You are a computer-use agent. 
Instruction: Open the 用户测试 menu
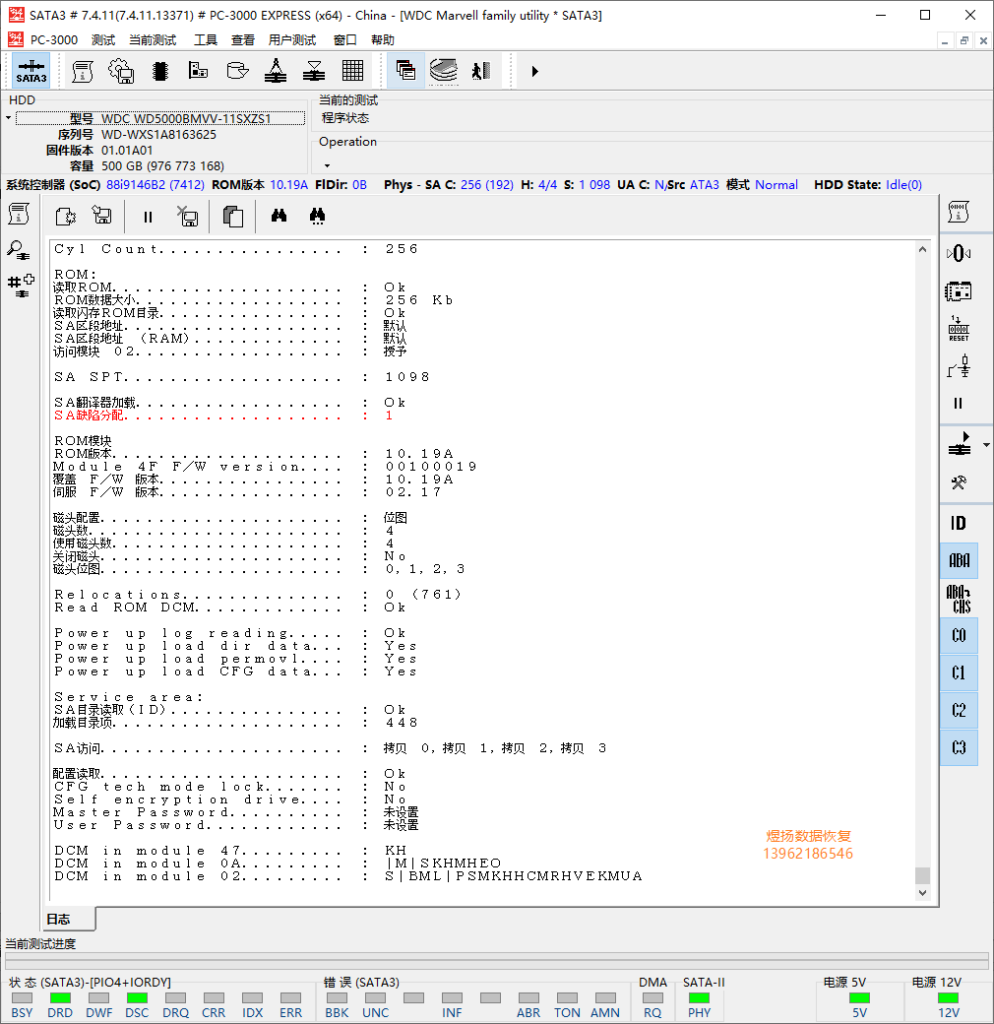[292, 40]
